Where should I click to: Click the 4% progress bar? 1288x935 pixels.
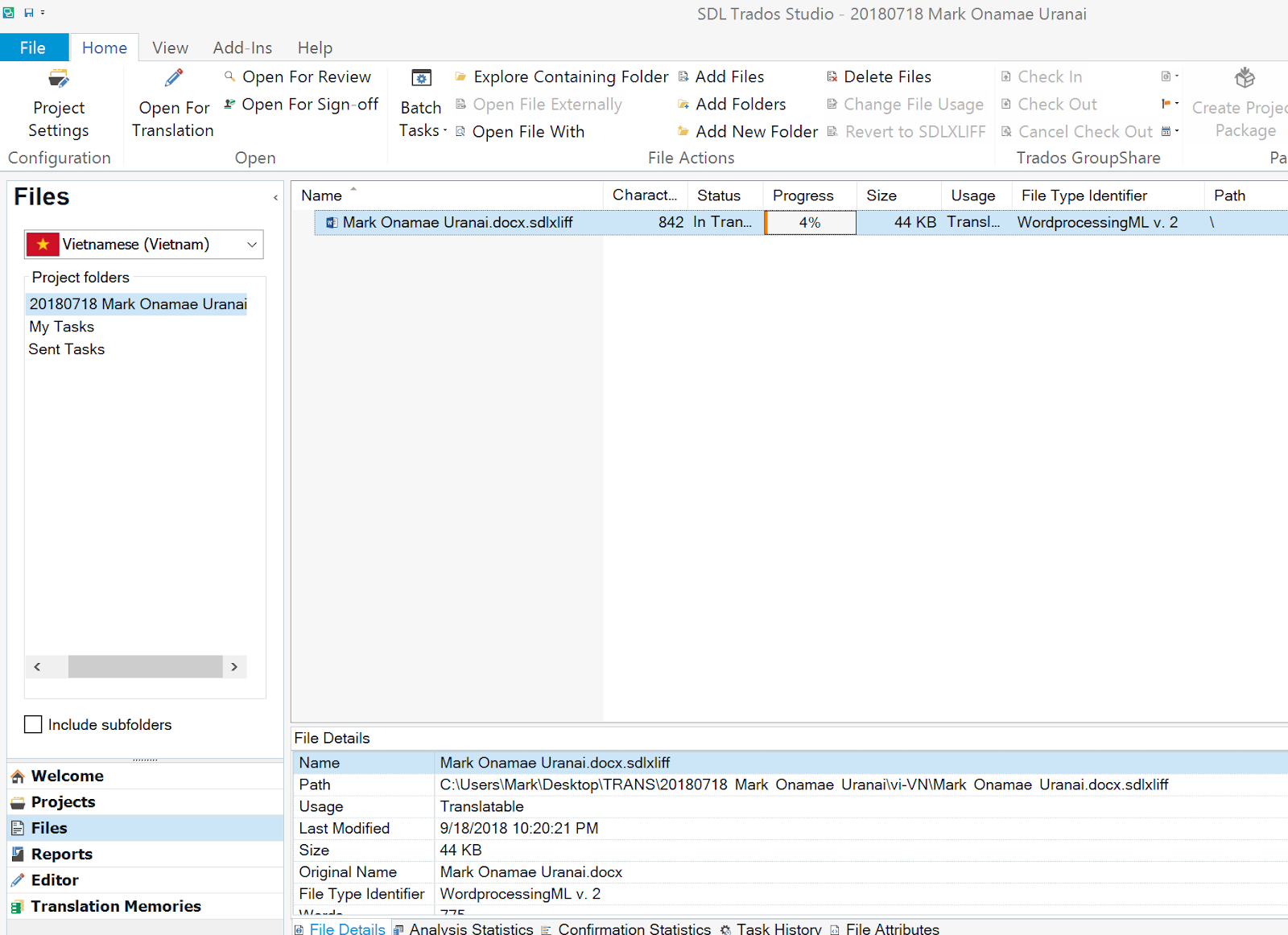pos(810,223)
